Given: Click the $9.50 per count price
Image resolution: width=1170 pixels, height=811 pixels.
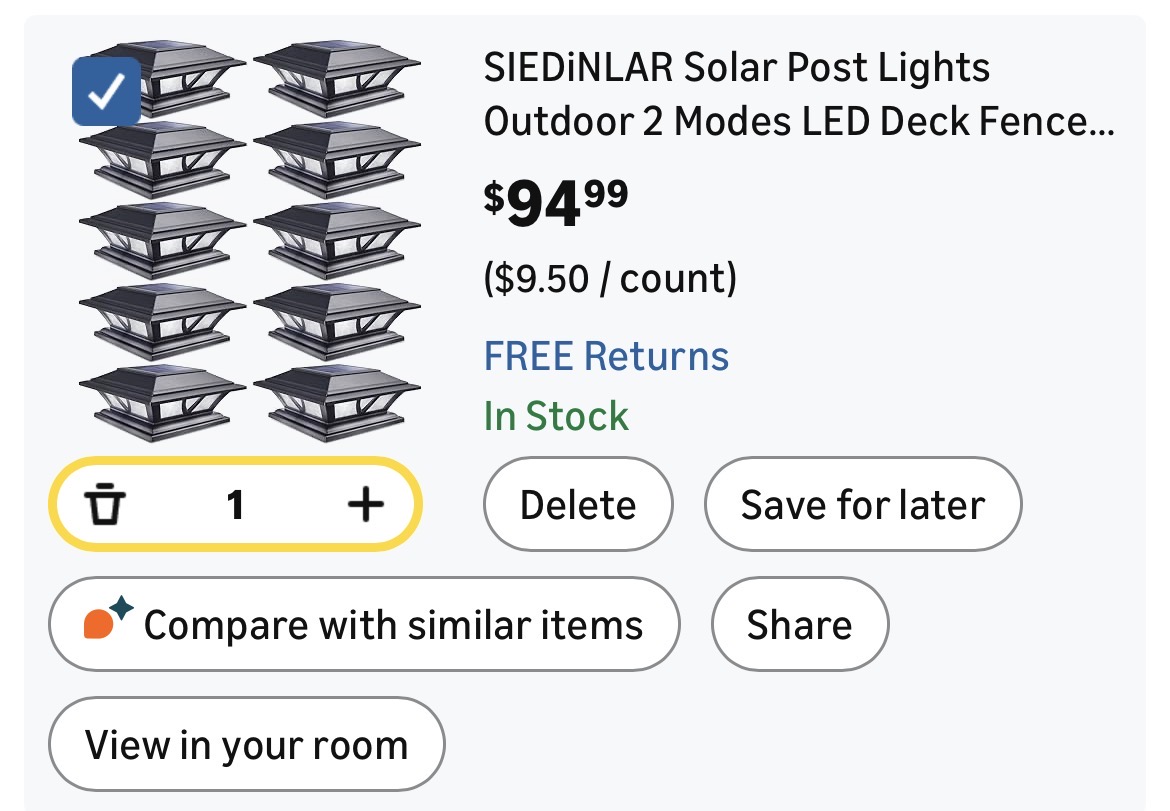Looking at the screenshot, I should [x=610, y=278].
